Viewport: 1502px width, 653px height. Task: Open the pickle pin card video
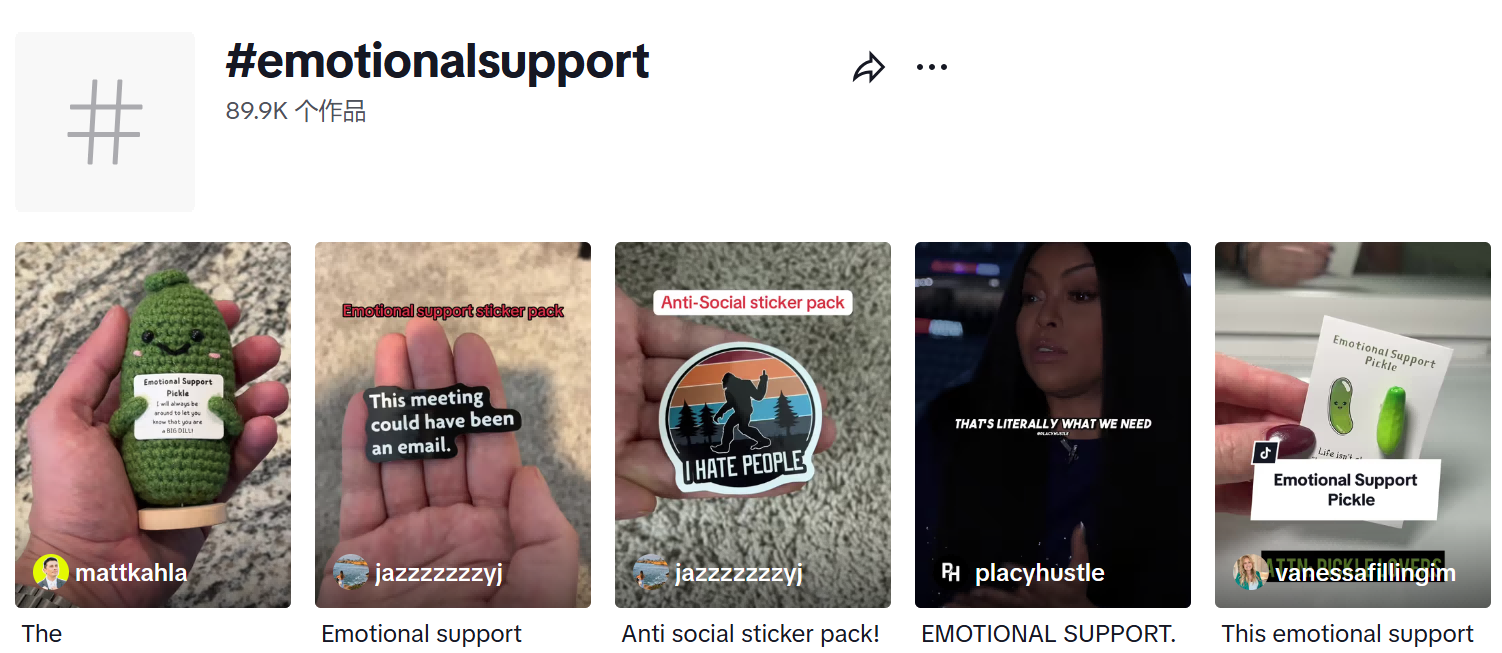coord(1353,425)
